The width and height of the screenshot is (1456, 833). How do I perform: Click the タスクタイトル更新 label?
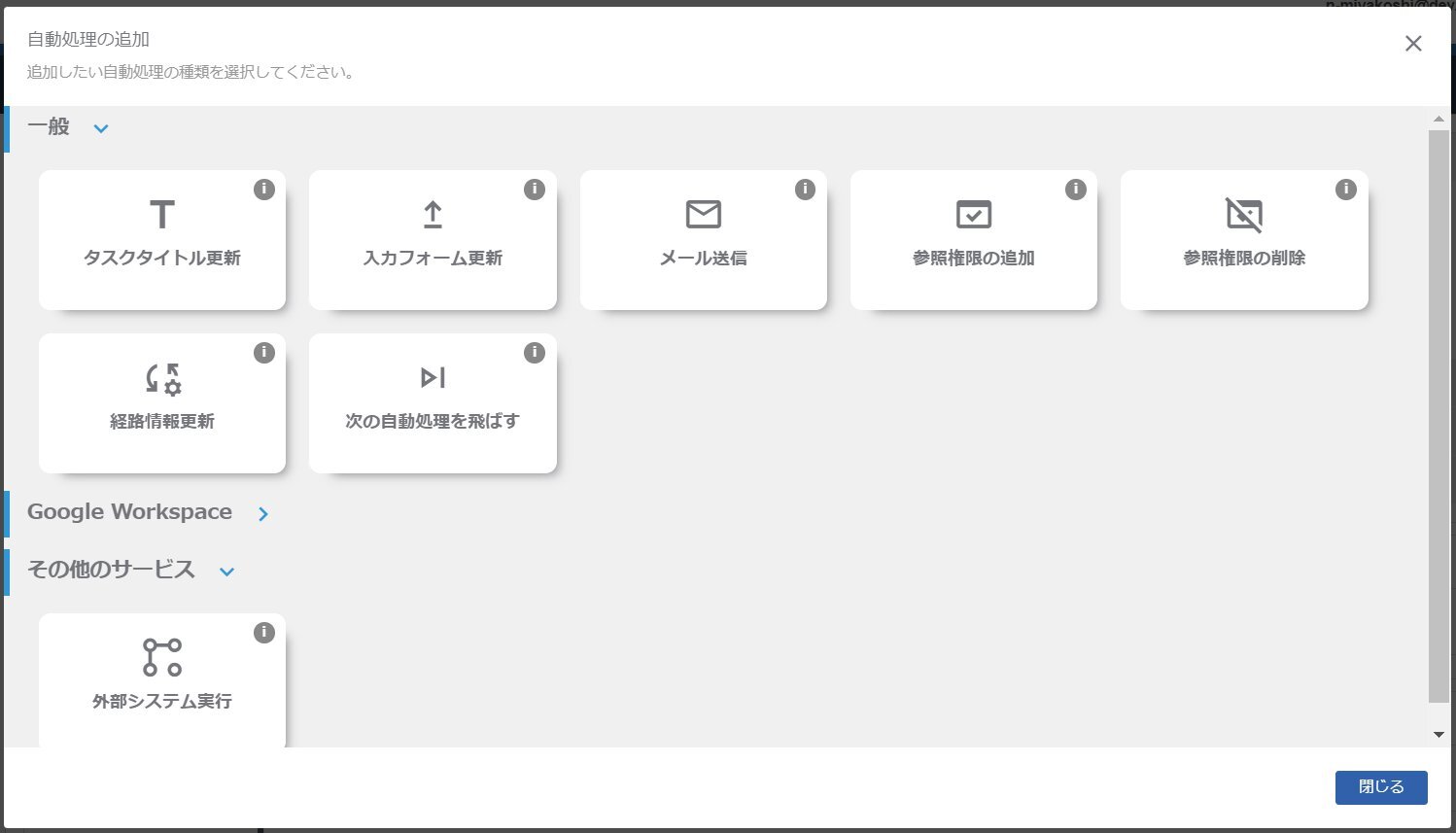point(162,259)
